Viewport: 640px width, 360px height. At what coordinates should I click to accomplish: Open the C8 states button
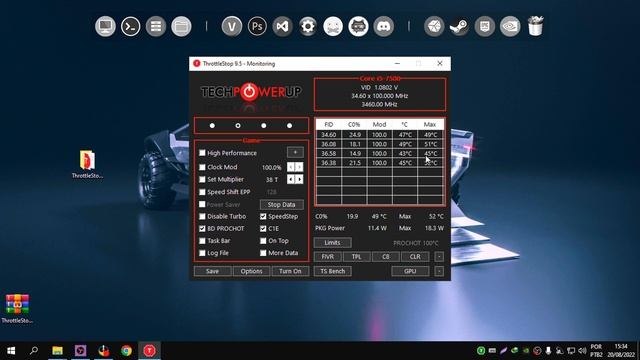point(386,257)
